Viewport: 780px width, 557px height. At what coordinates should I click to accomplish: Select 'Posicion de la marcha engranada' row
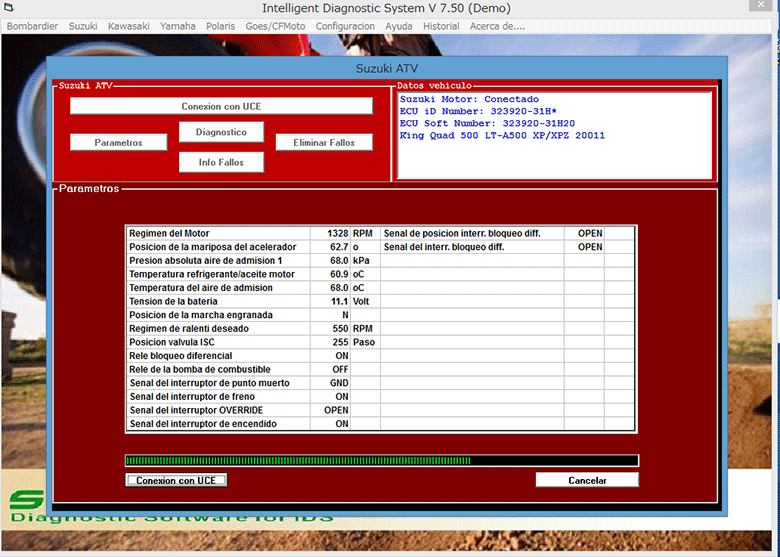(219, 315)
